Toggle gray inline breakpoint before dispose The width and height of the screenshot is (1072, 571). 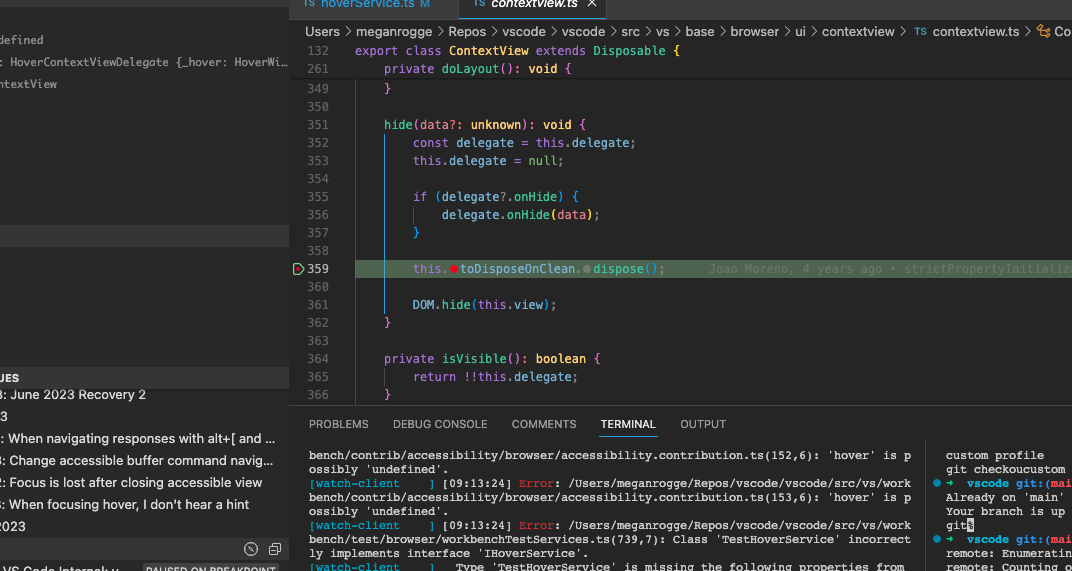tap(587, 269)
